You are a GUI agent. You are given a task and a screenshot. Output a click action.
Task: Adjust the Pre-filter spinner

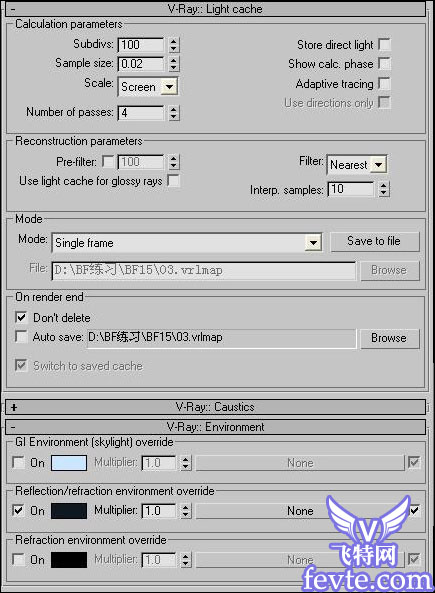(x=173, y=162)
